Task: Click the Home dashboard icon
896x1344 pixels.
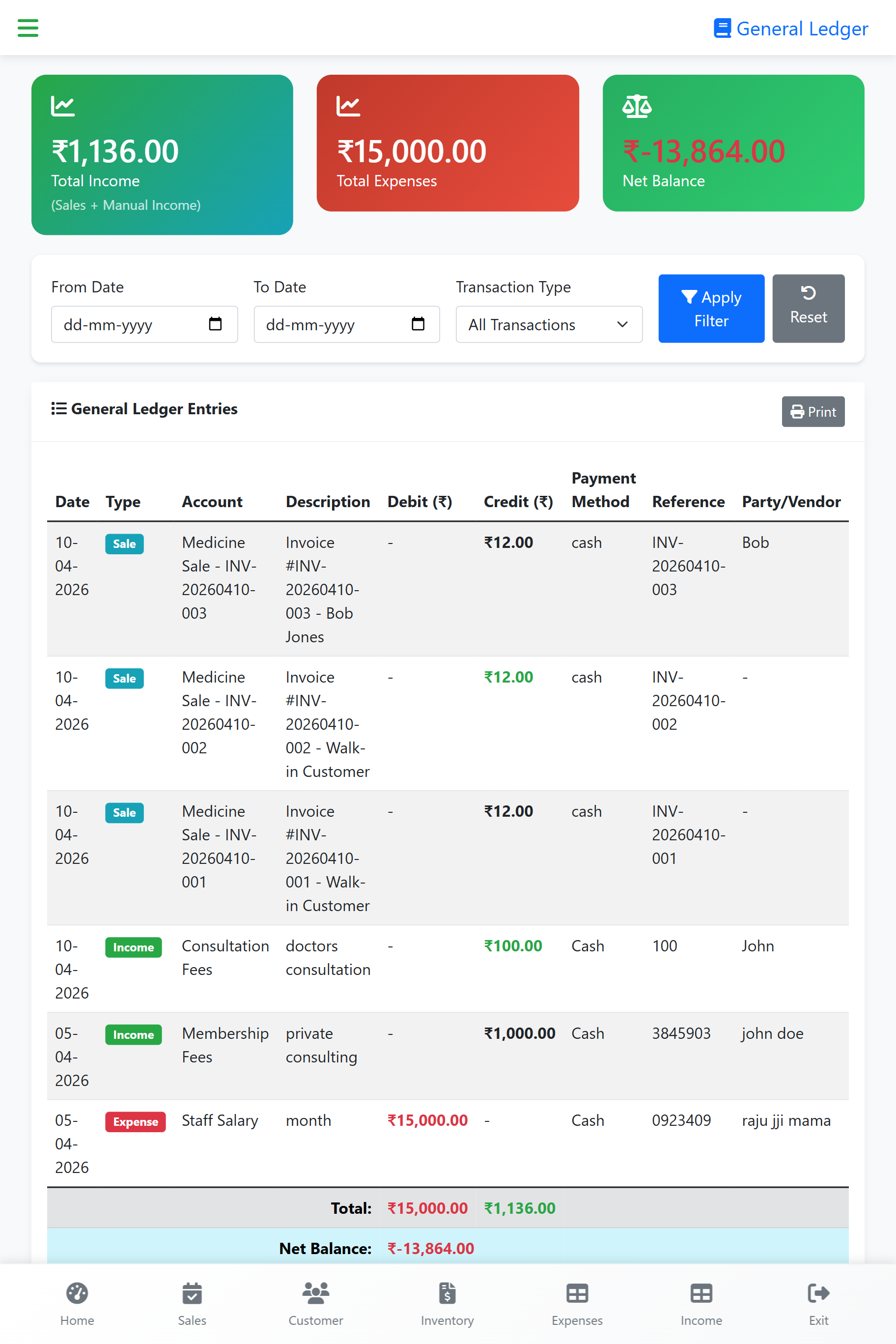Action: 77,1293
